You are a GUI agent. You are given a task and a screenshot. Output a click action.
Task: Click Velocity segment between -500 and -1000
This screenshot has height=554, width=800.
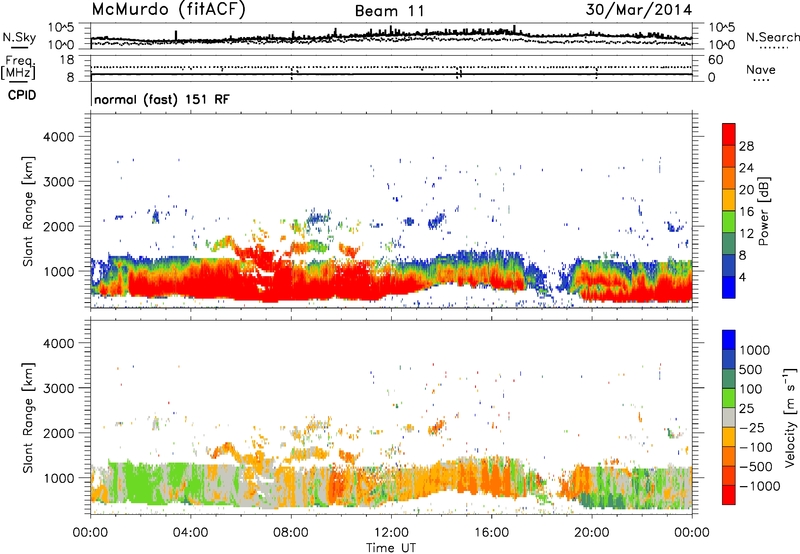pyautogui.click(x=729, y=475)
